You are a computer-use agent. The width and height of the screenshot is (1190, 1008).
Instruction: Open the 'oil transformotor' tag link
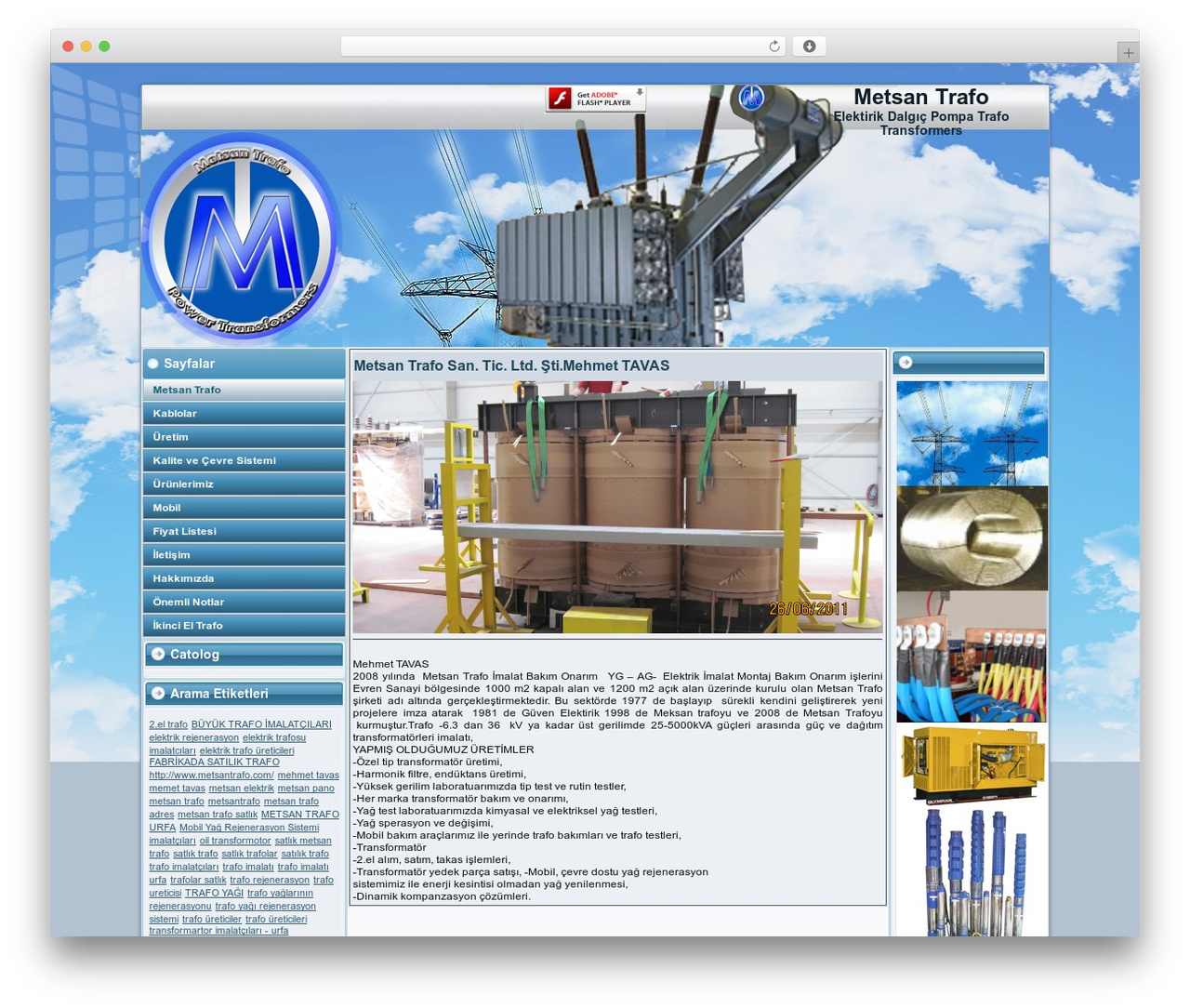pyautogui.click(x=235, y=840)
